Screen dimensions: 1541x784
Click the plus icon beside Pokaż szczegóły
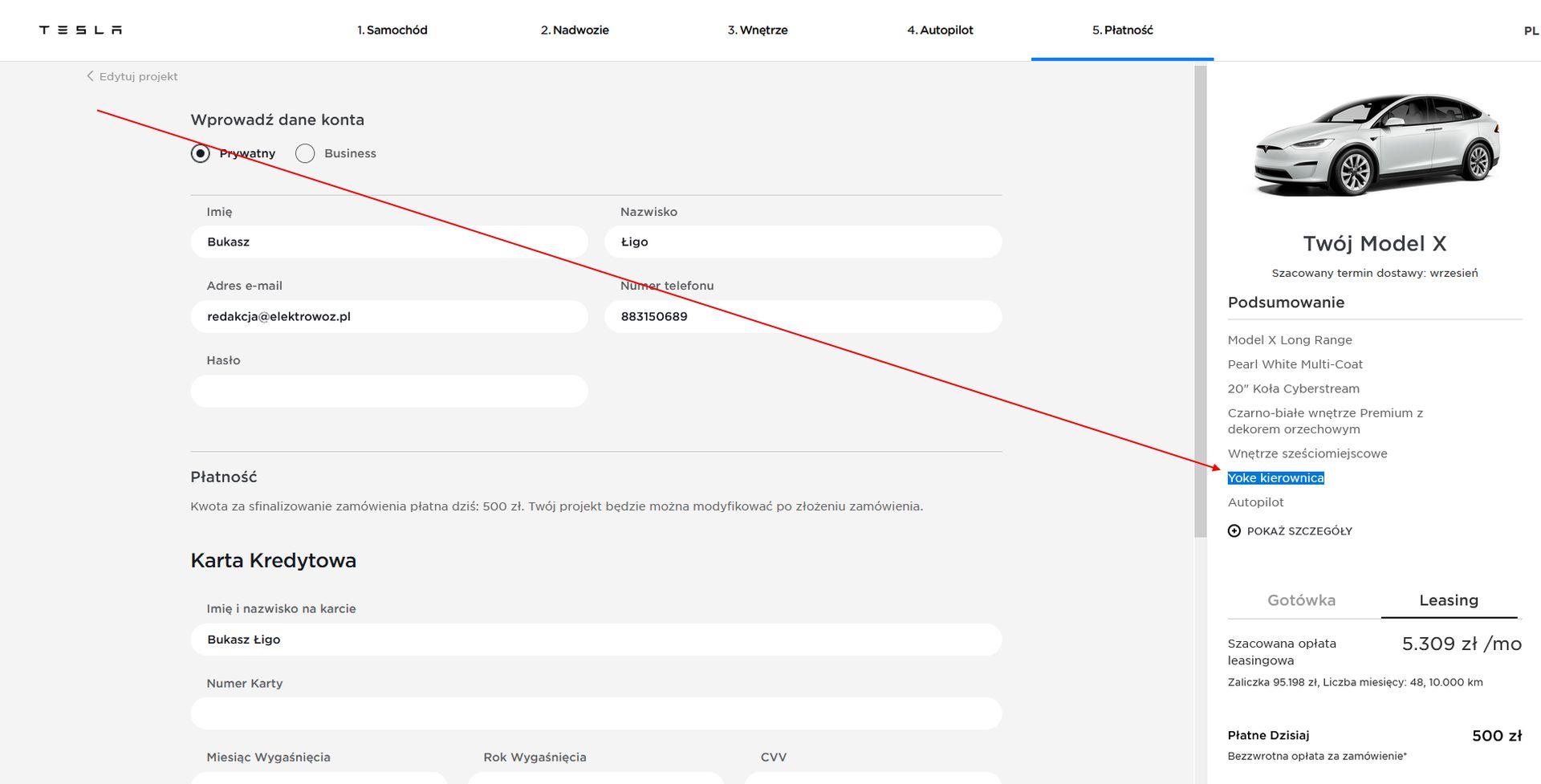click(1234, 531)
